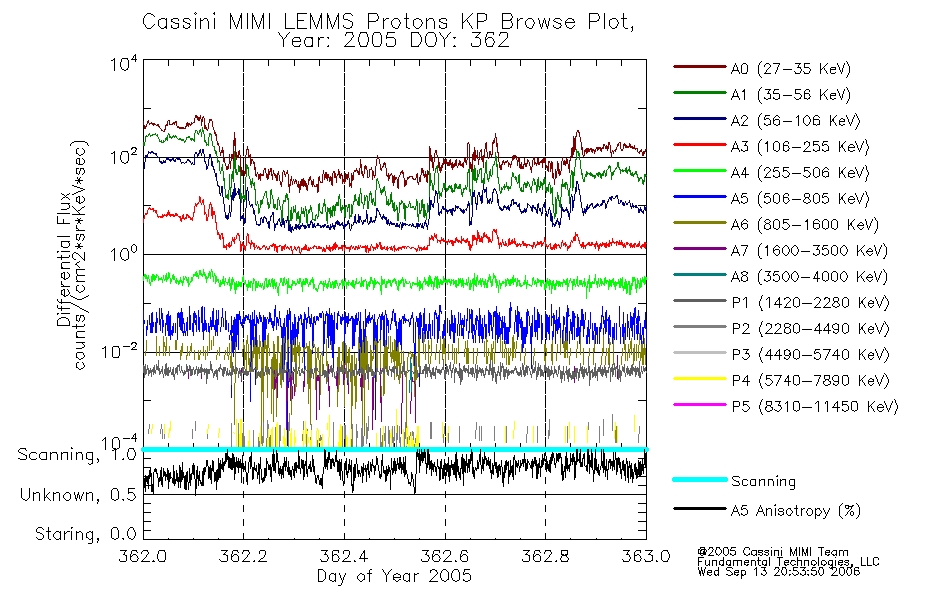
Task: Click the y-axis 10^-2 tick label
Action: click(x=120, y=351)
